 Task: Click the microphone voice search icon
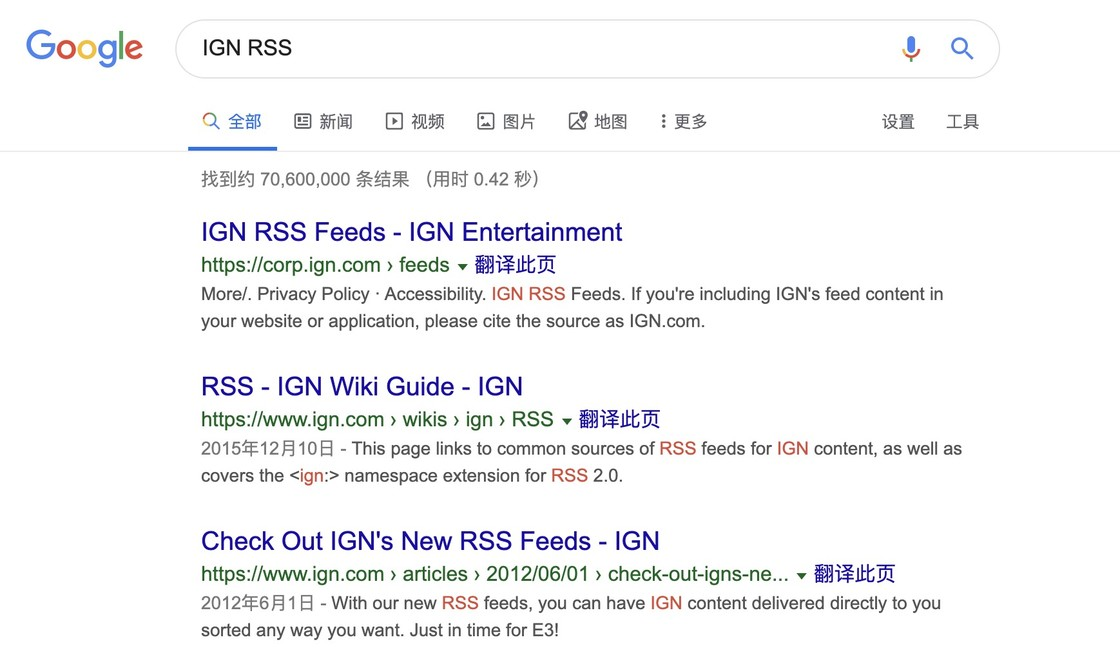pyautogui.click(x=911, y=49)
